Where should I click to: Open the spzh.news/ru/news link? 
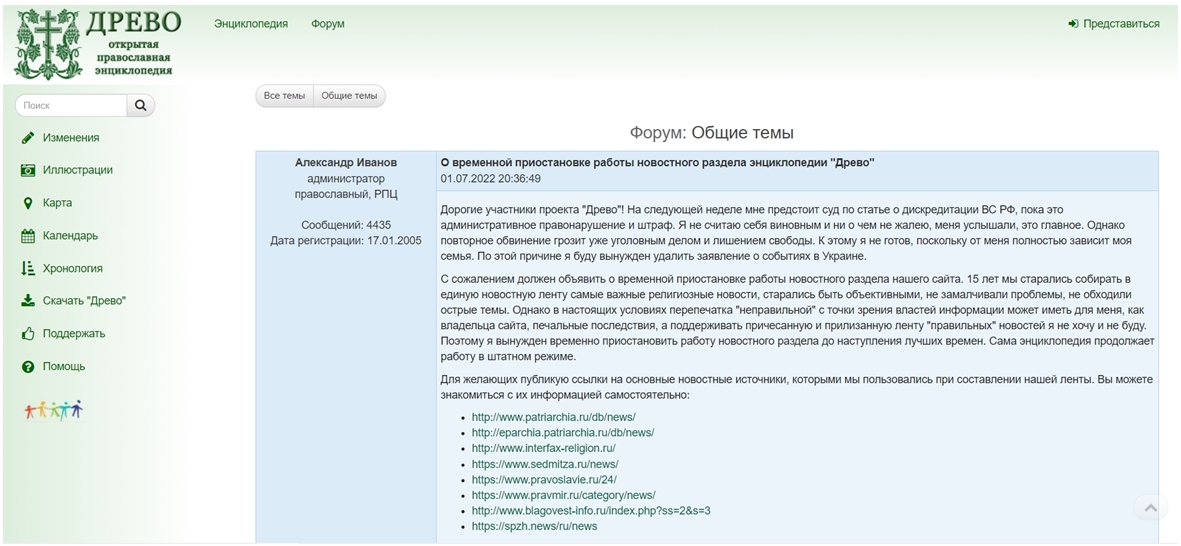point(534,526)
